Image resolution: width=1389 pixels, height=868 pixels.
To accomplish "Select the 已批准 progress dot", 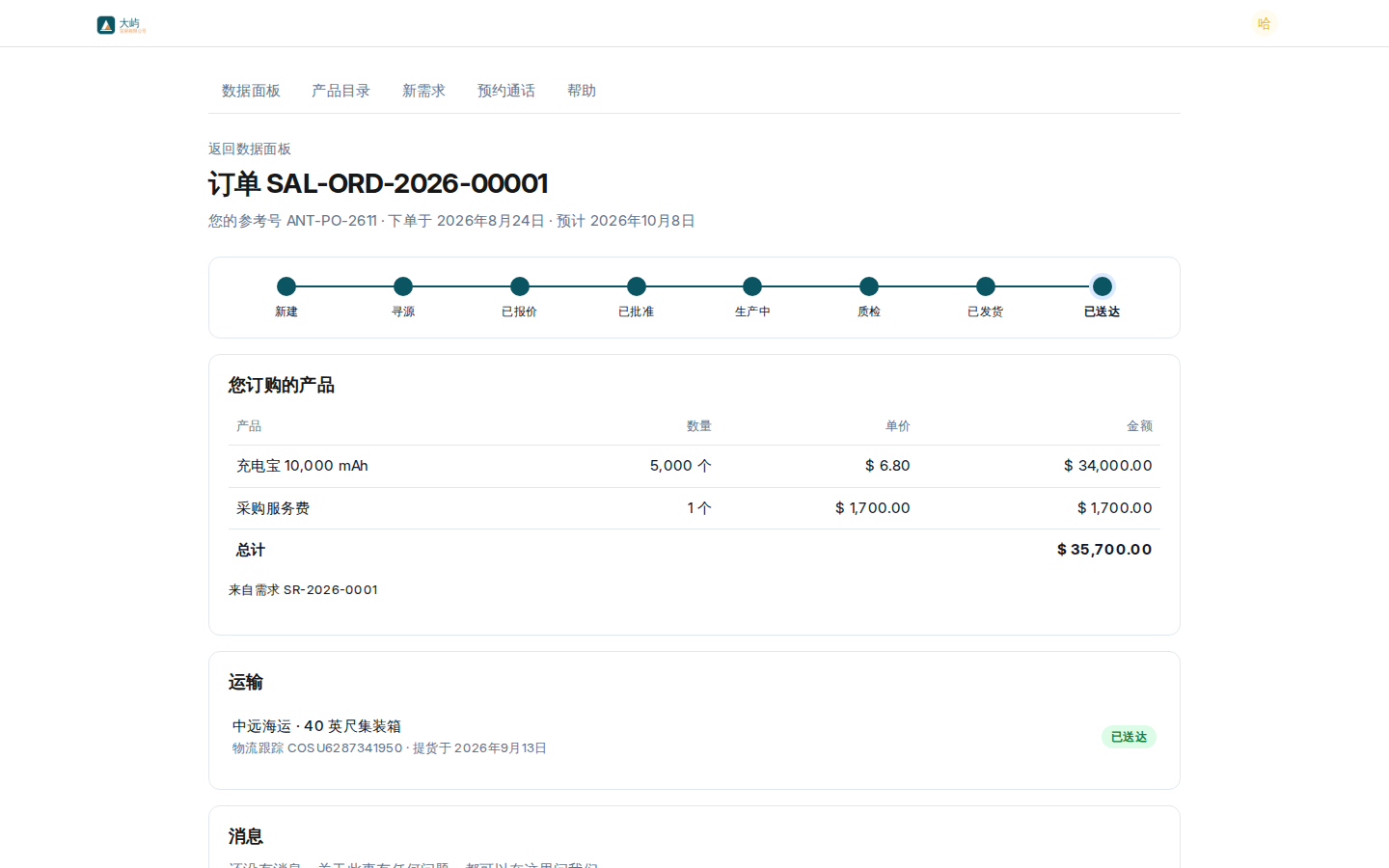I will click(x=637, y=286).
